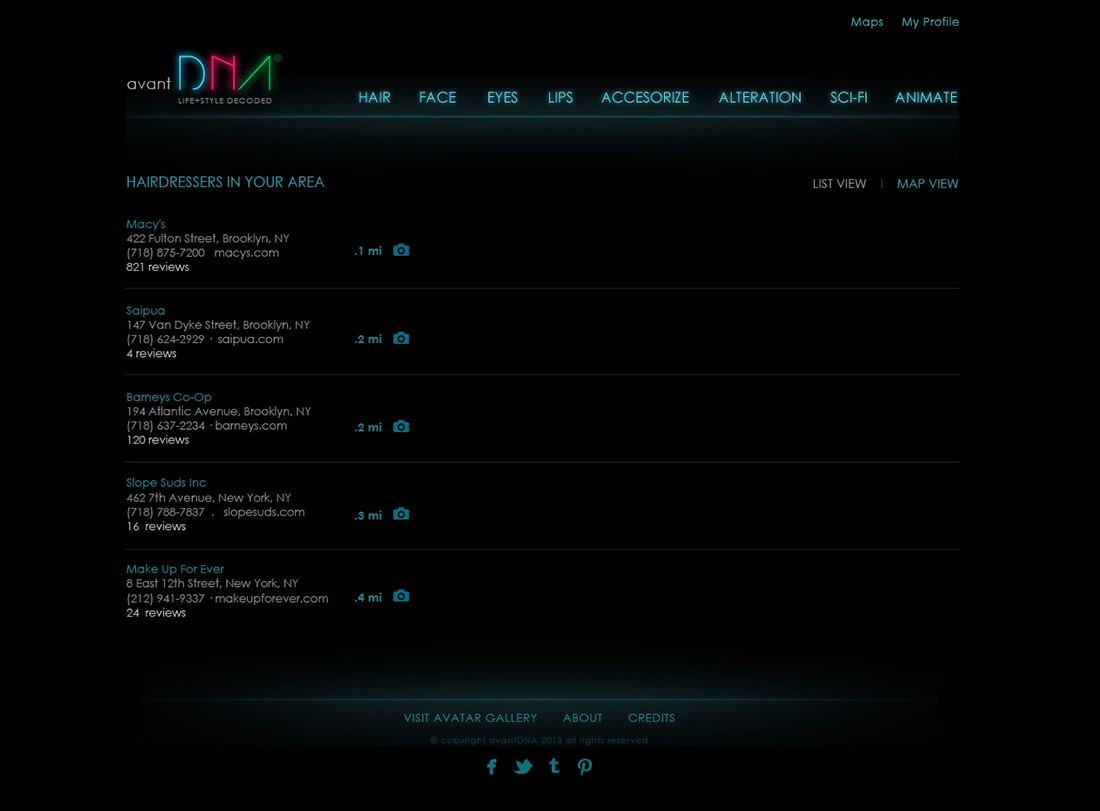Go to the ANIMATE section

(x=926, y=98)
